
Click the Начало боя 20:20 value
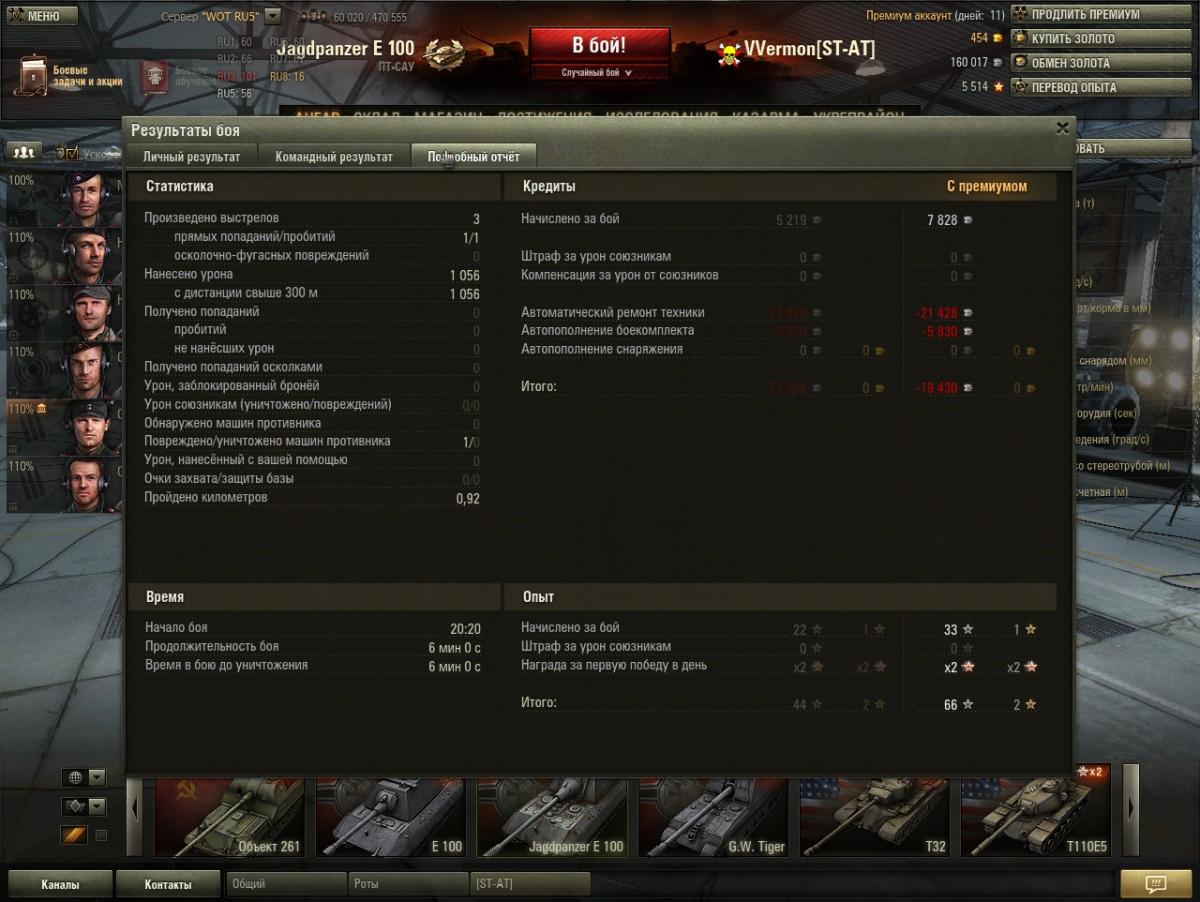[x=465, y=629]
